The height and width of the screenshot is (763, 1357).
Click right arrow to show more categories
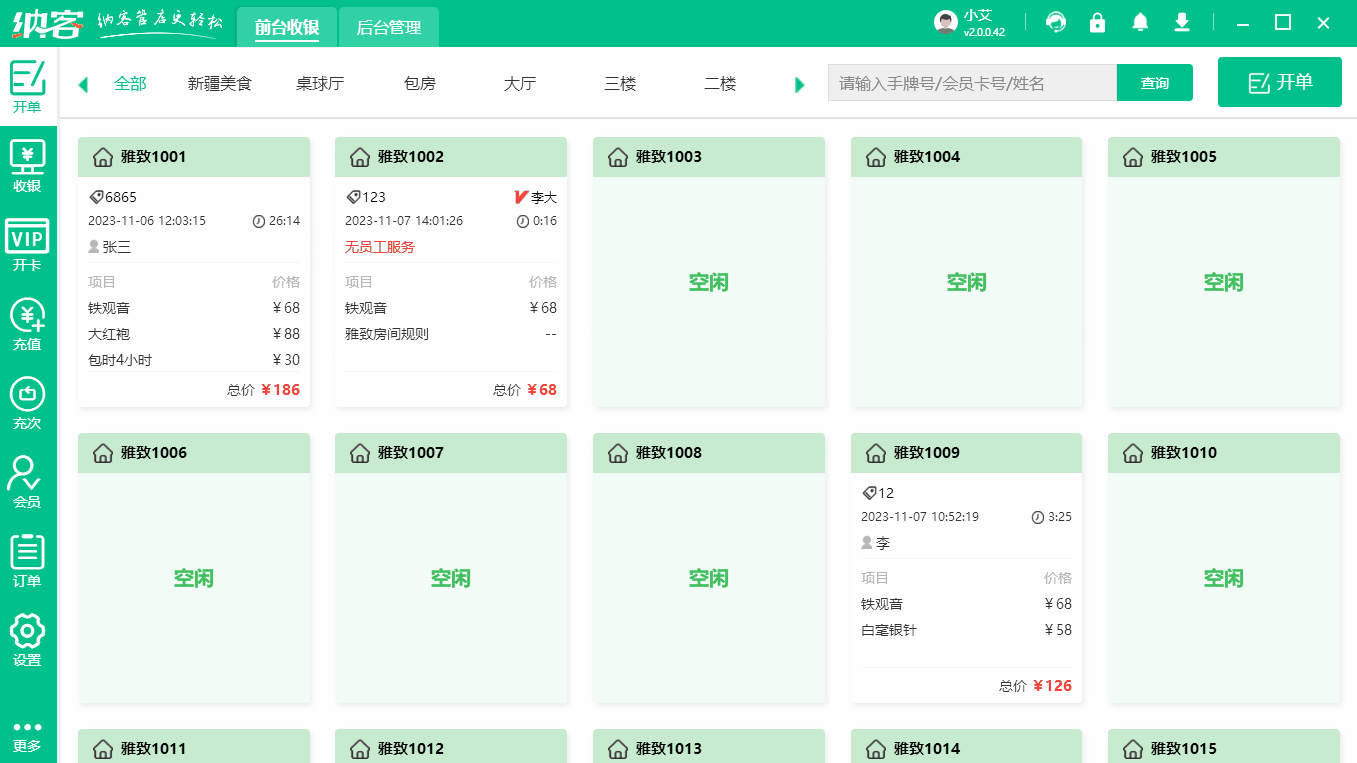(x=799, y=84)
